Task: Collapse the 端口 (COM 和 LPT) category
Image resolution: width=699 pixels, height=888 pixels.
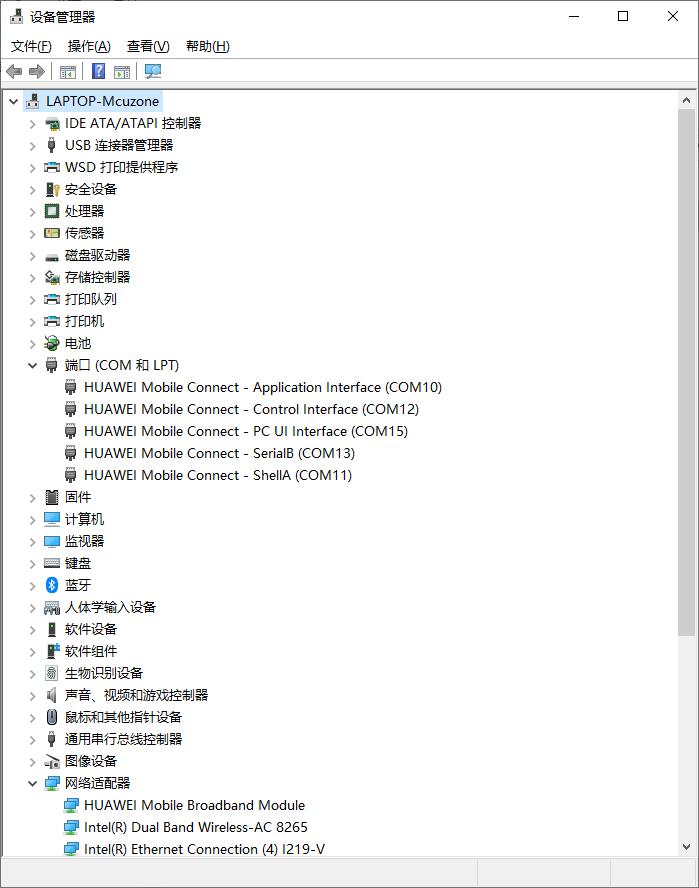Action: click(x=32, y=366)
